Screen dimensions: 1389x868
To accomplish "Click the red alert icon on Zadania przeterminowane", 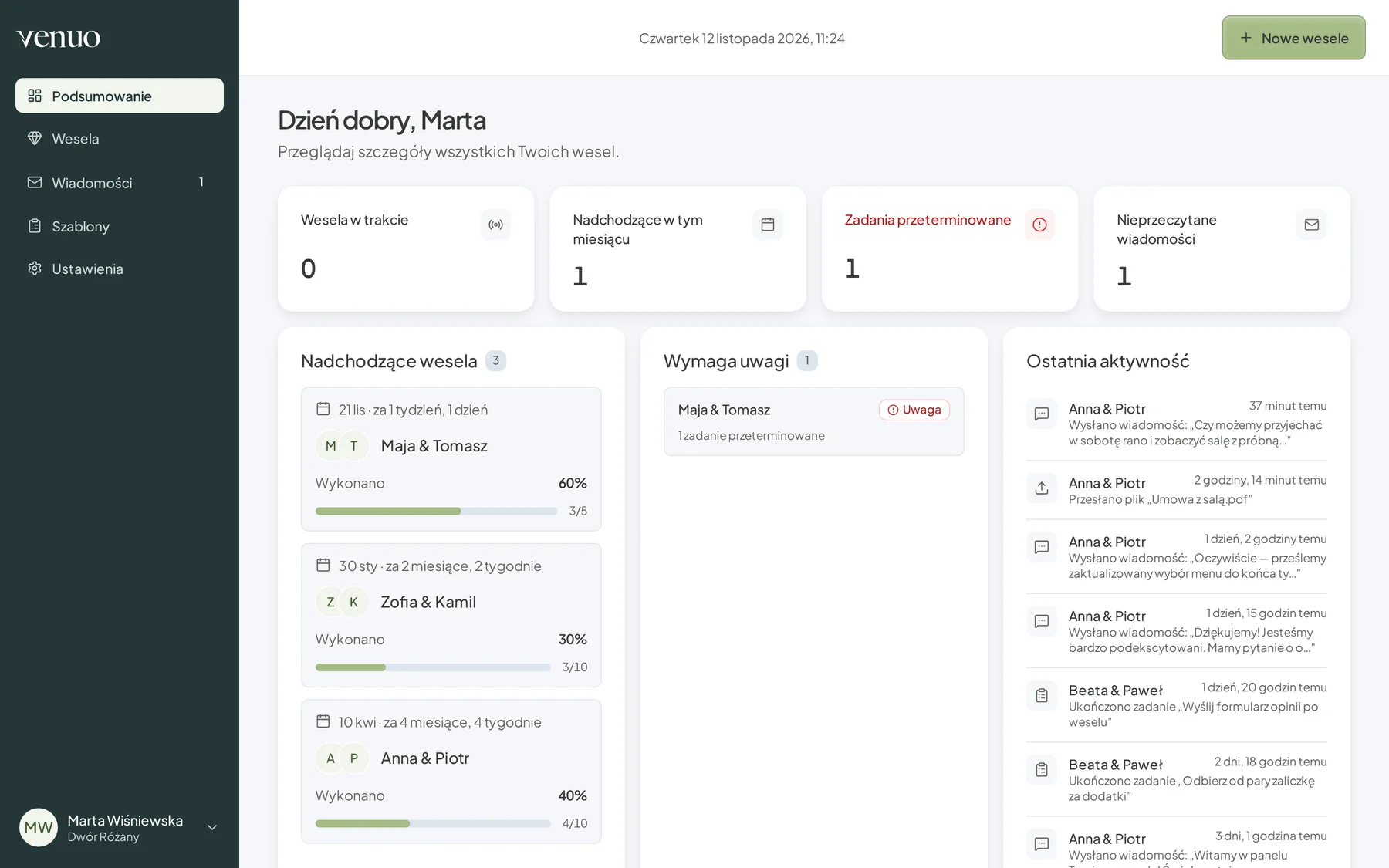I will pyautogui.click(x=1039, y=225).
